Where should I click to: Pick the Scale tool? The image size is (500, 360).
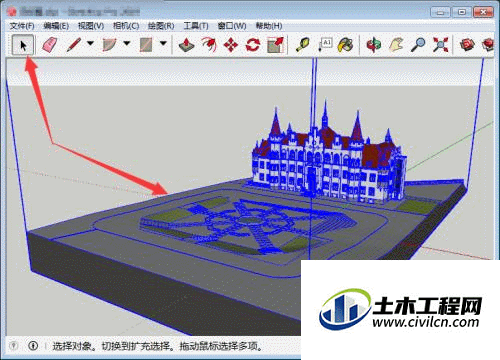pyautogui.click(x=275, y=45)
